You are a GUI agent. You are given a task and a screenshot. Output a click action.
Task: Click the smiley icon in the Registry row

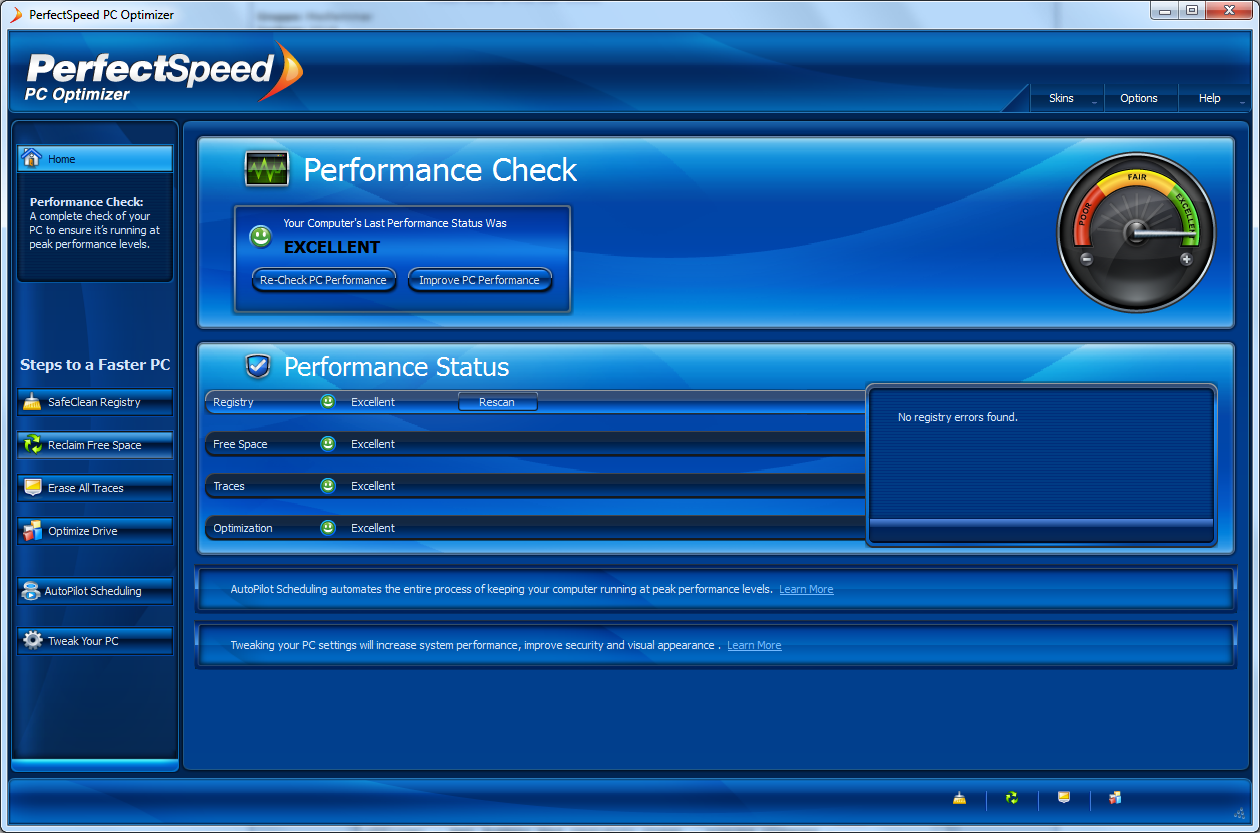pyautogui.click(x=328, y=401)
